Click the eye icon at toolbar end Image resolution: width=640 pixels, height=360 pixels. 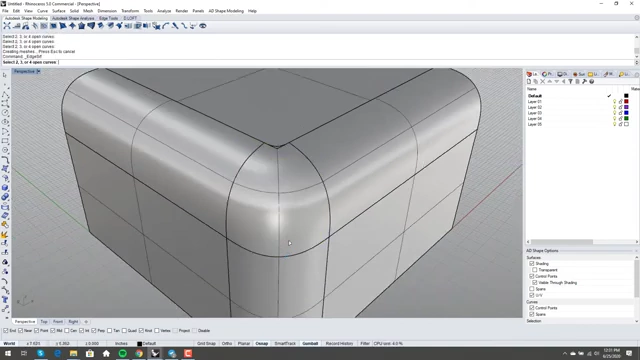click(202, 26)
